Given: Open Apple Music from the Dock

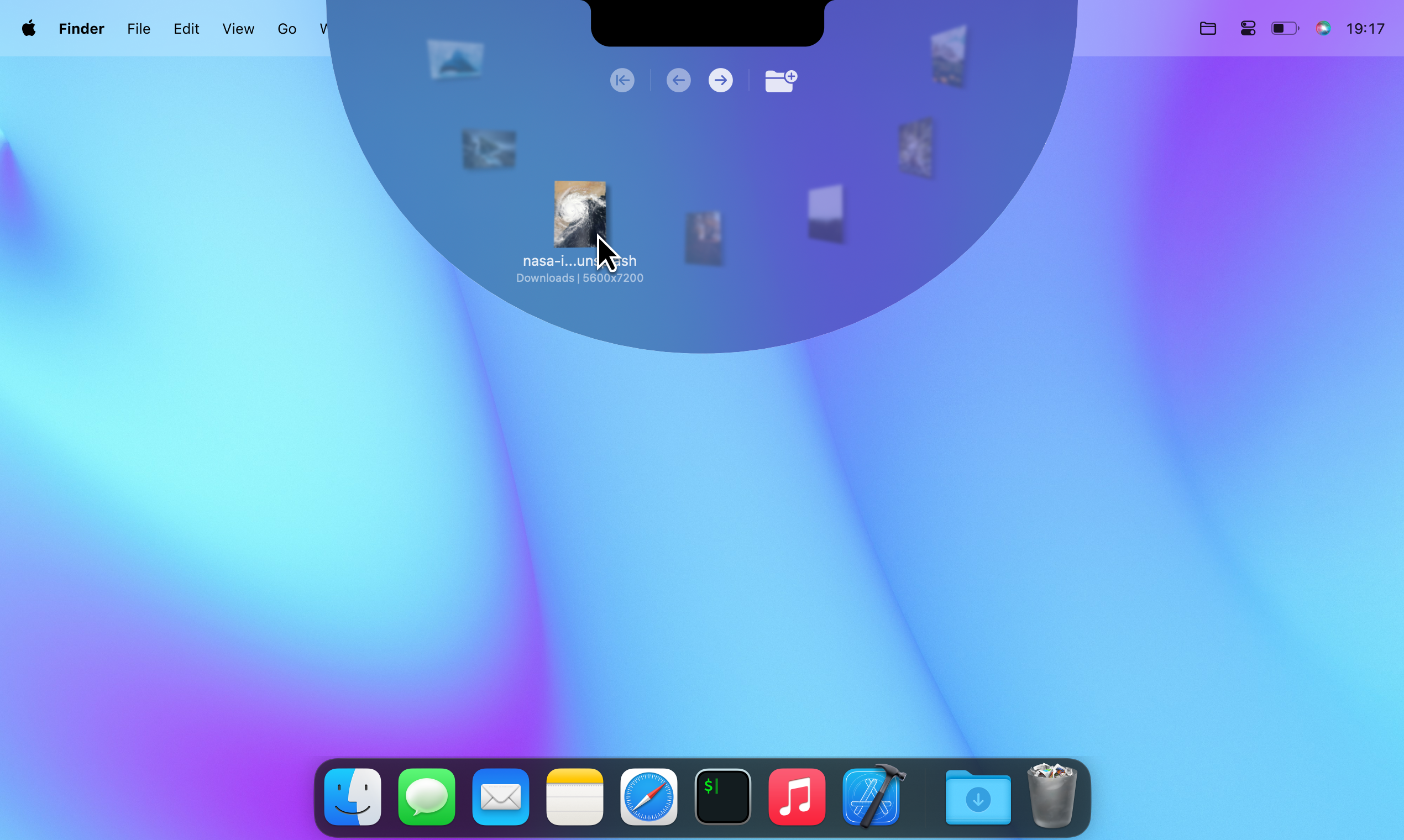Looking at the screenshot, I should (x=797, y=796).
